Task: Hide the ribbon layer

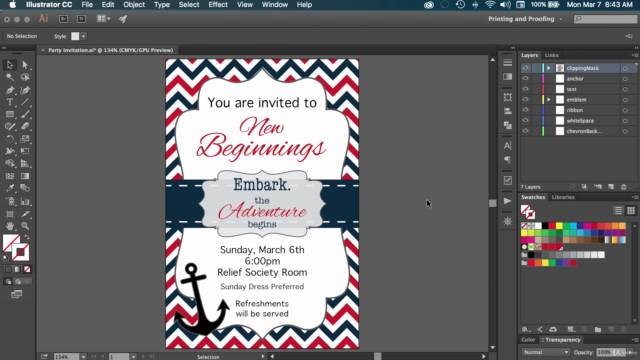Action: click(x=525, y=110)
